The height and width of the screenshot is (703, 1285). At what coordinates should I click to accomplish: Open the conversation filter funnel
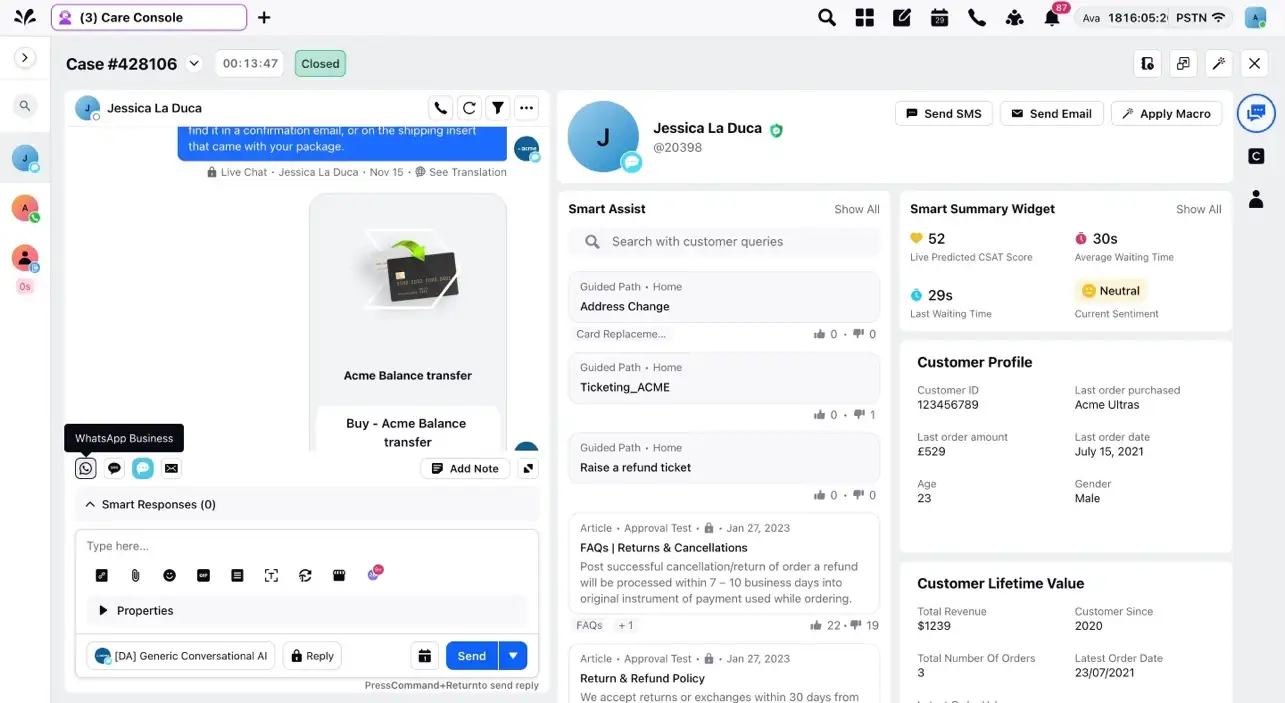pyautogui.click(x=498, y=107)
